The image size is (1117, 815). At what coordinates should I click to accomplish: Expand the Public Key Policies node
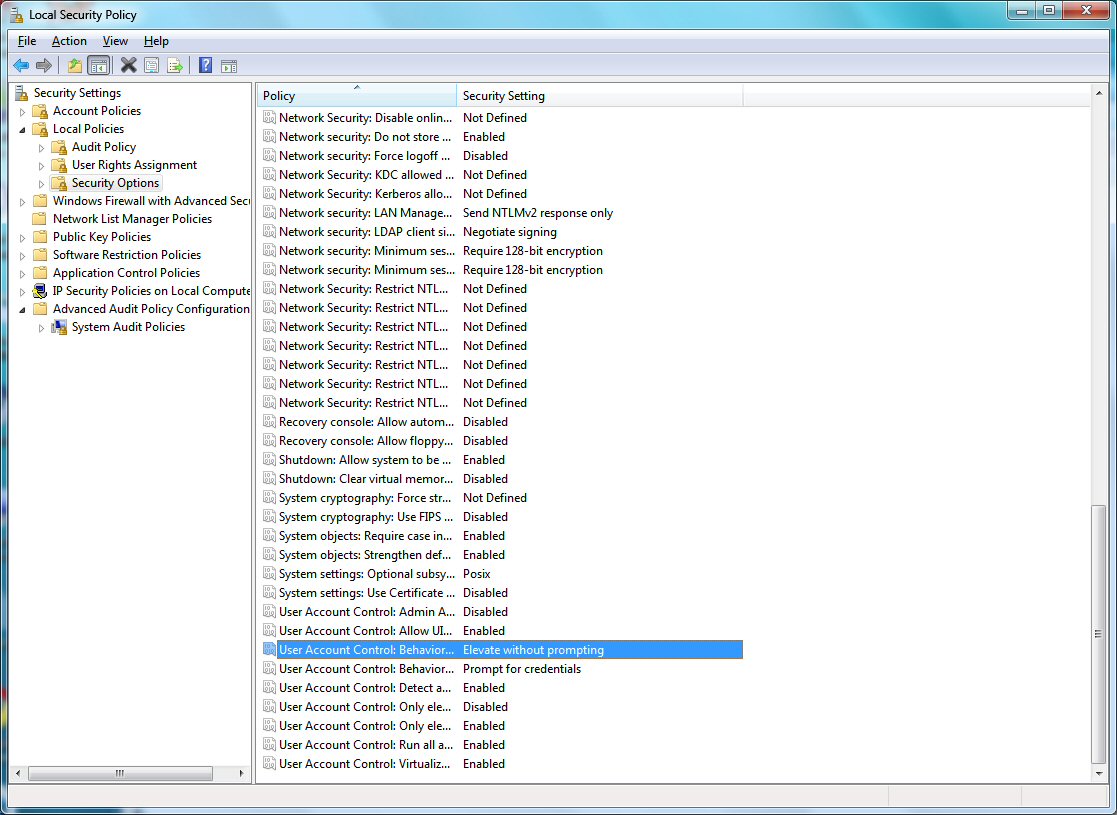point(22,237)
